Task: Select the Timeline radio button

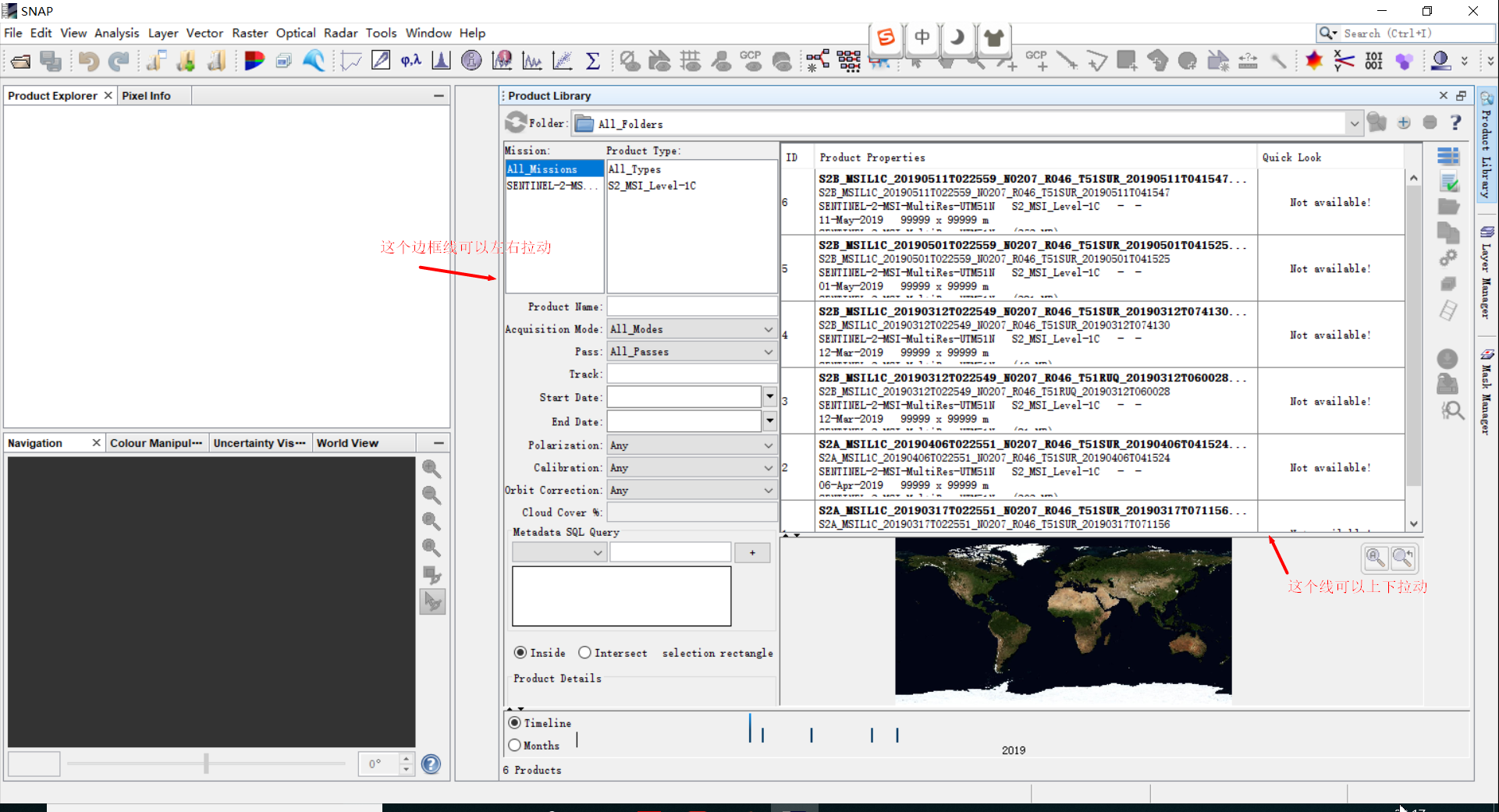Action: (515, 723)
